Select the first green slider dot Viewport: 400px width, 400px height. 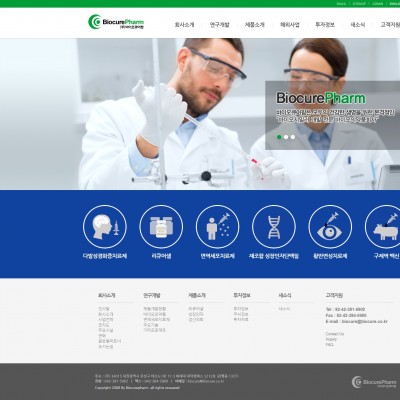[x=279, y=137]
